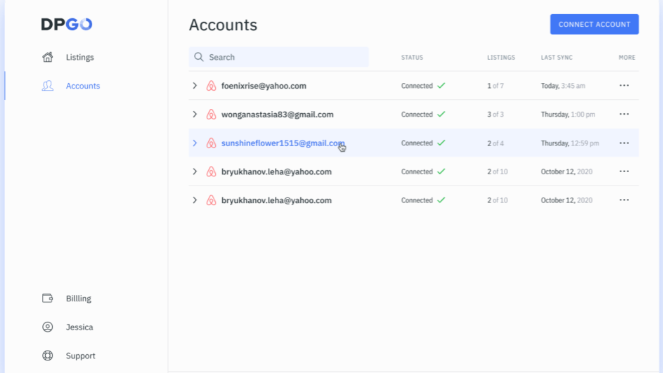
Task: Click the search magnifier icon
Action: pos(199,57)
